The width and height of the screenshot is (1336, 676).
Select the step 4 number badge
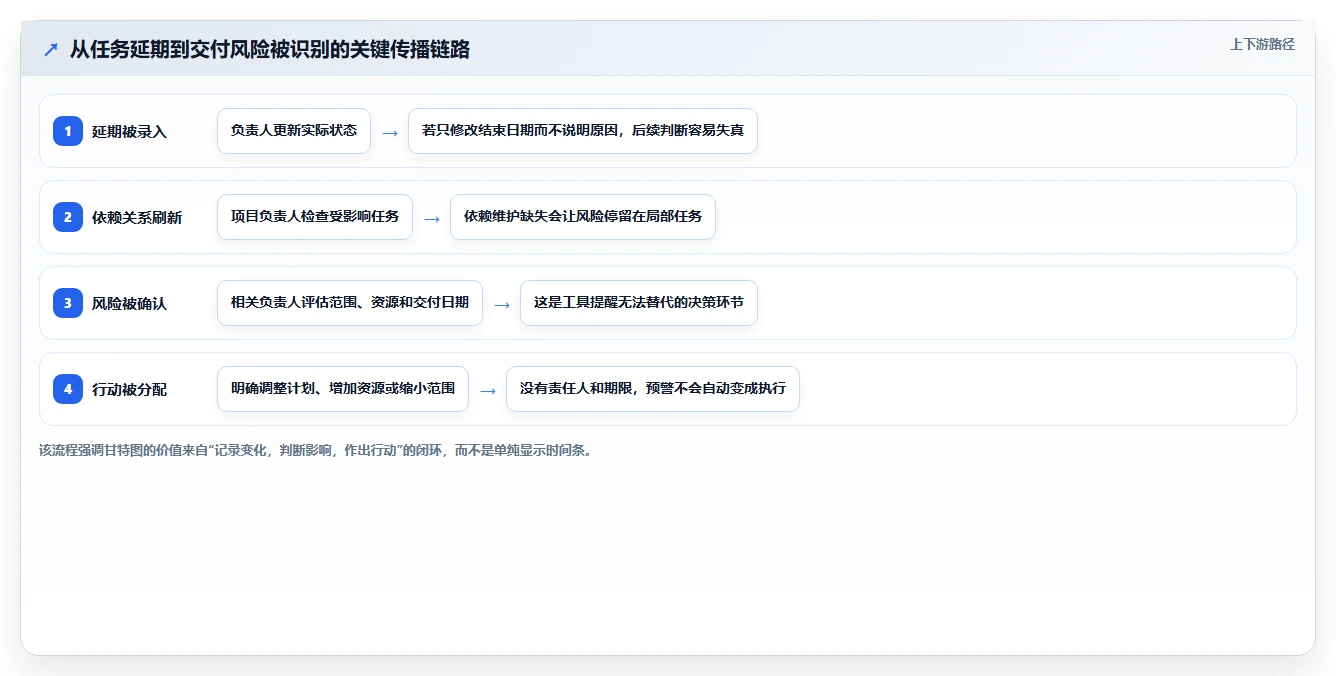tap(68, 389)
